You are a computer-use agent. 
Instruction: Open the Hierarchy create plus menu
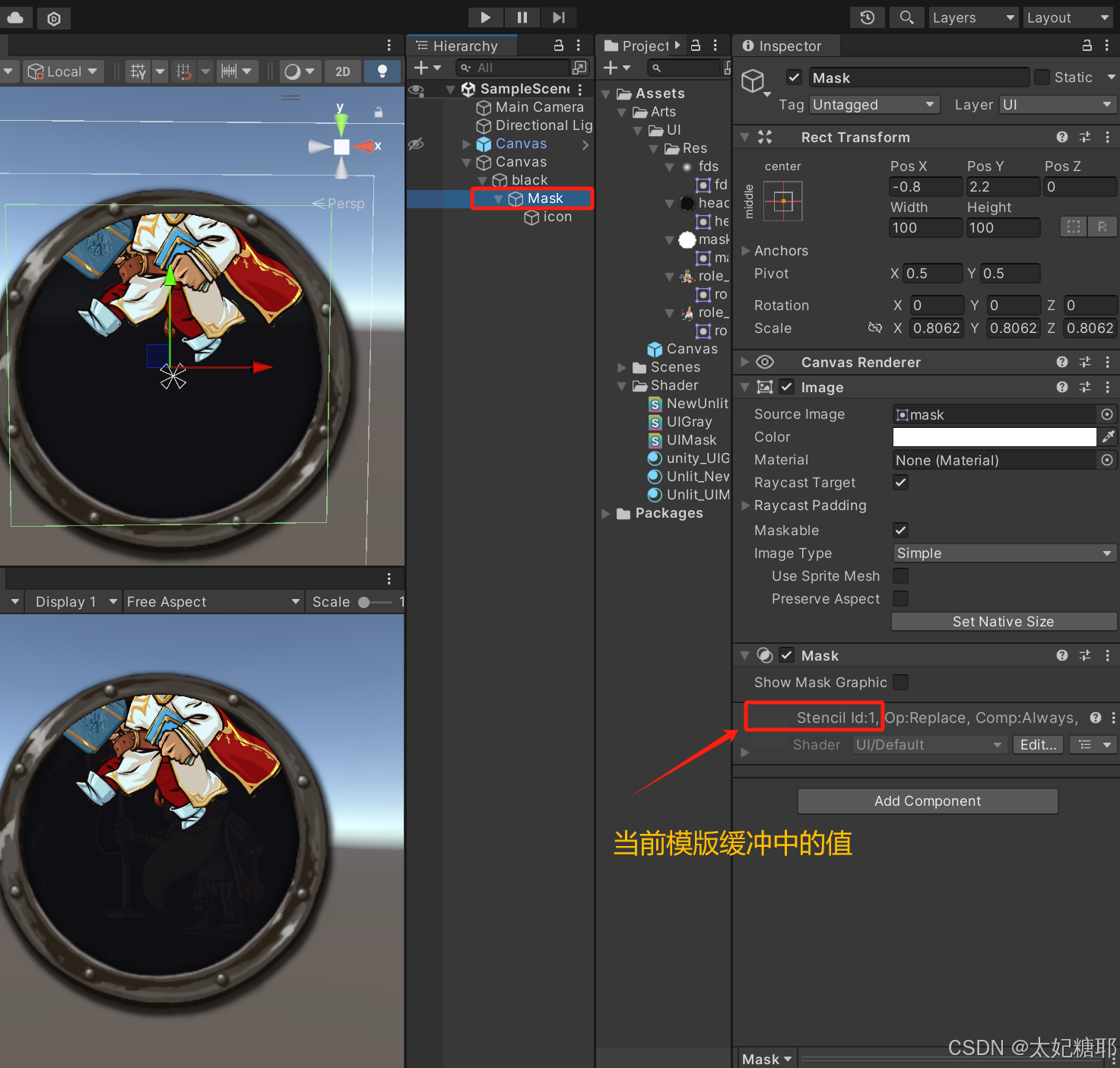click(427, 68)
